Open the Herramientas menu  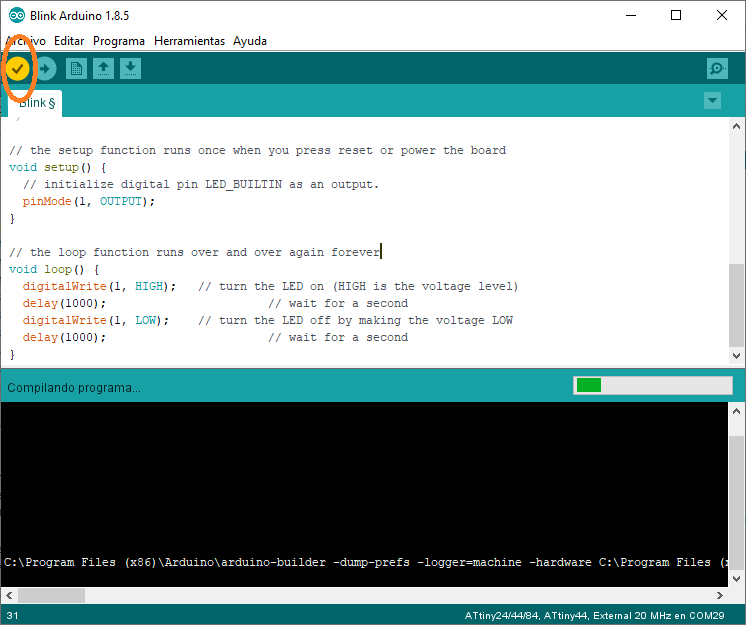pyautogui.click(x=189, y=41)
